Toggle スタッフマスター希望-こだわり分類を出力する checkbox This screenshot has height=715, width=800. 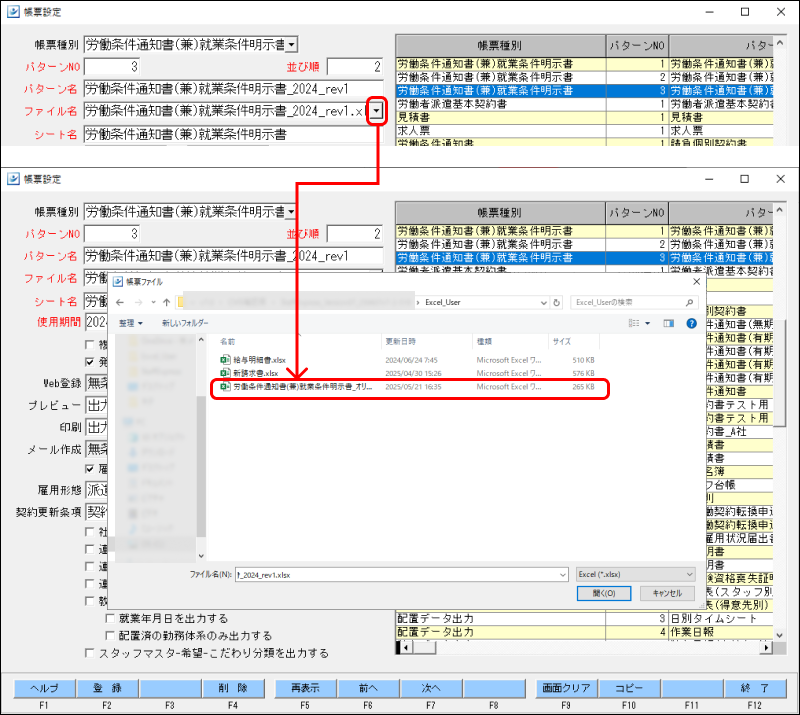click(90, 653)
